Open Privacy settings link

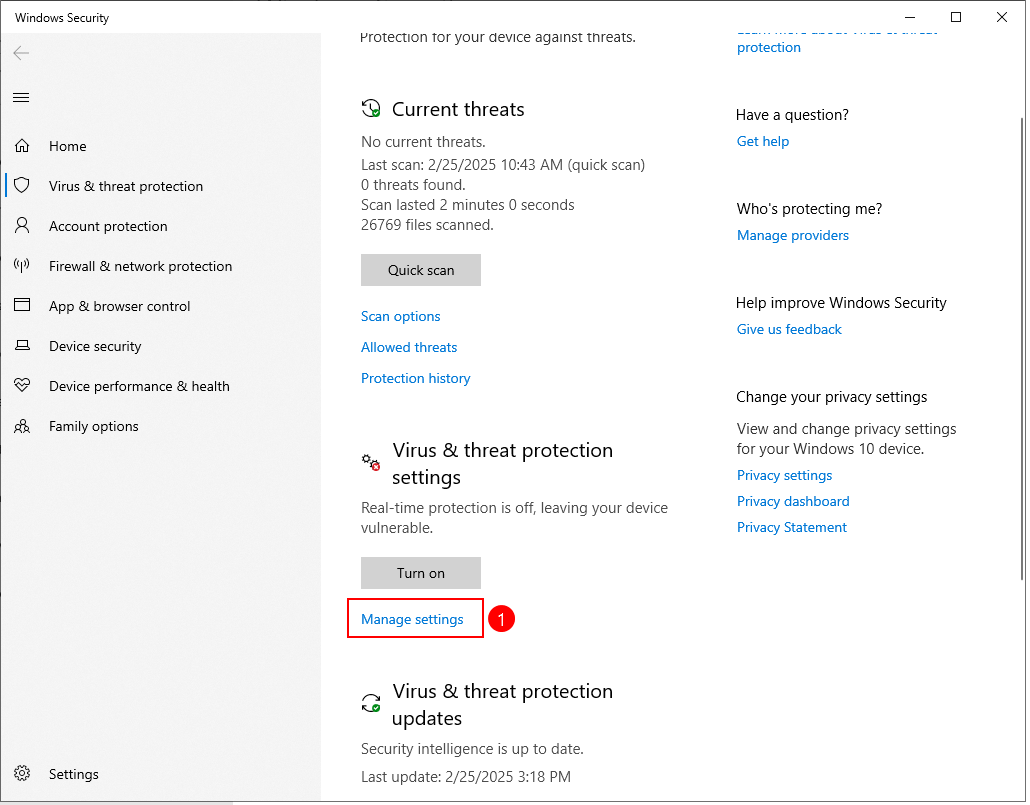(784, 475)
